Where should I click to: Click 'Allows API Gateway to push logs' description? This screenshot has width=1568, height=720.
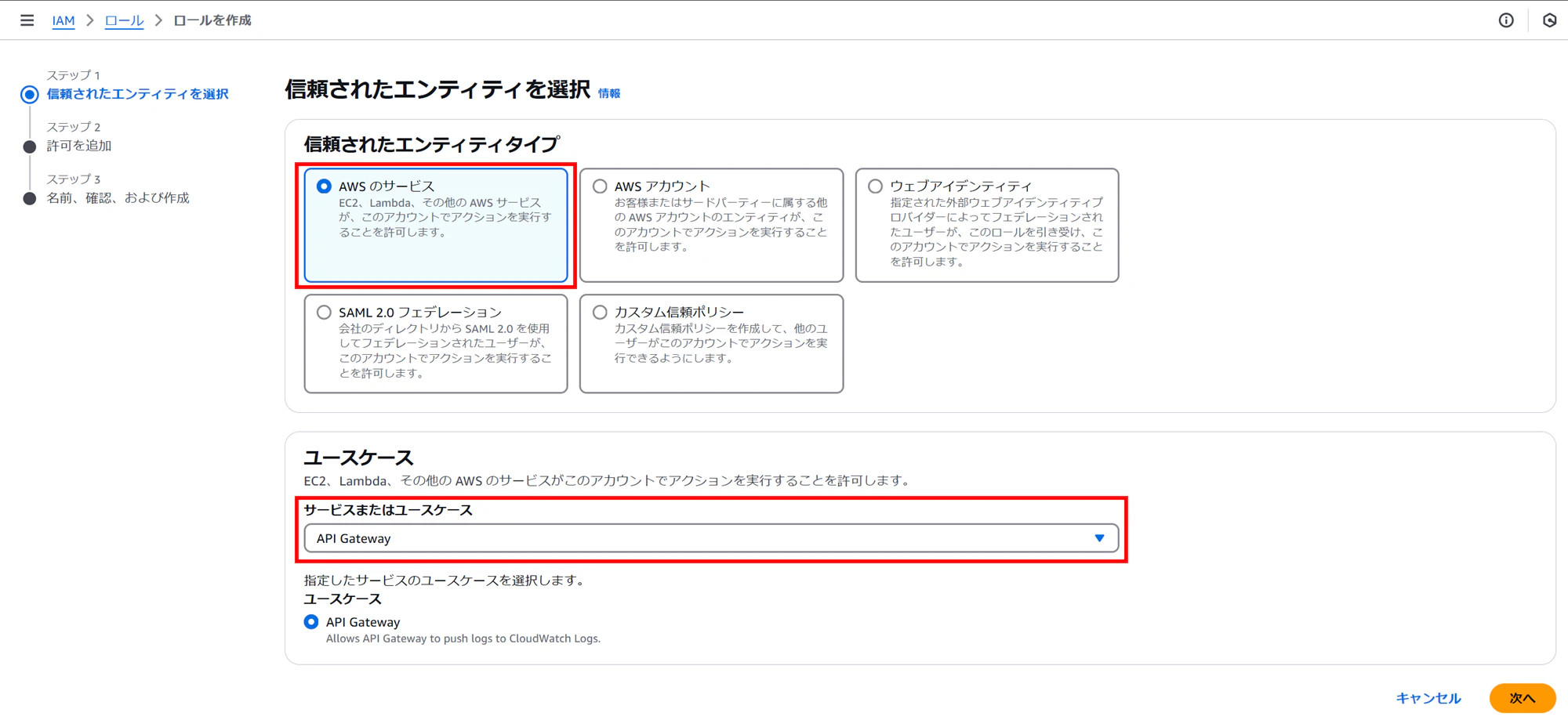(463, 639)
